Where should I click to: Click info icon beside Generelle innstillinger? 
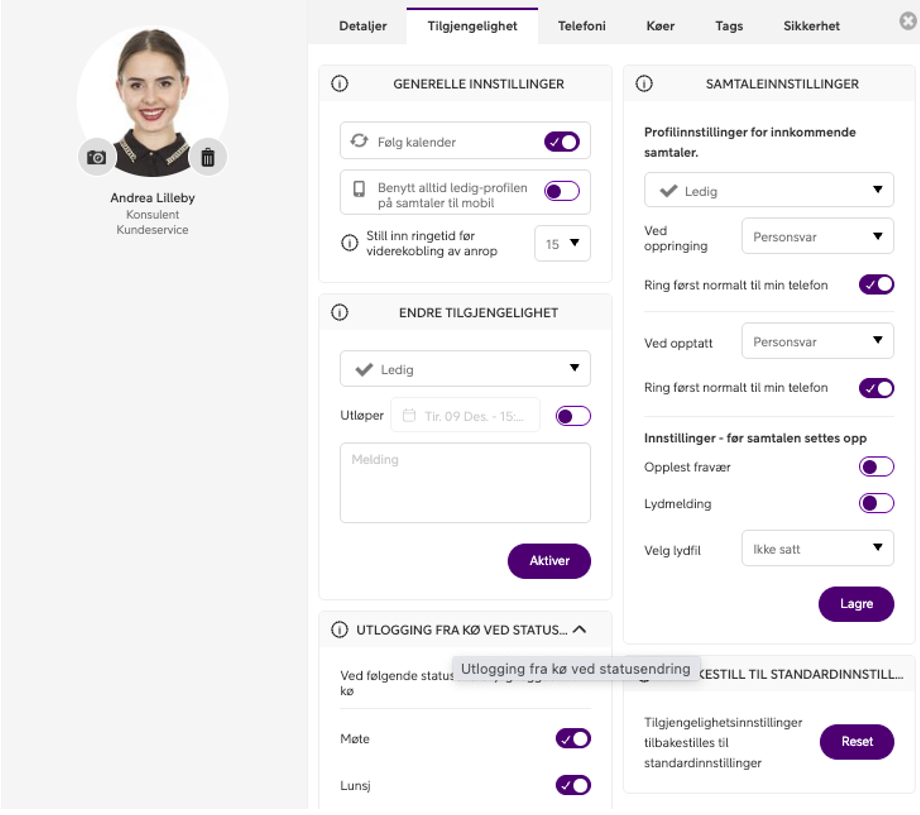[x=339, y=84]
